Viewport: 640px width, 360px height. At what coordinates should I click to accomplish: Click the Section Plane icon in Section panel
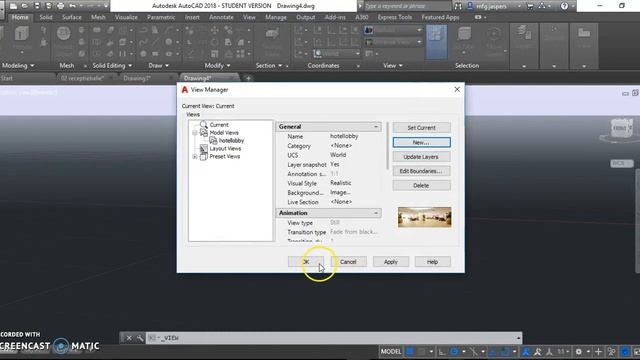[x=272, y=34]
